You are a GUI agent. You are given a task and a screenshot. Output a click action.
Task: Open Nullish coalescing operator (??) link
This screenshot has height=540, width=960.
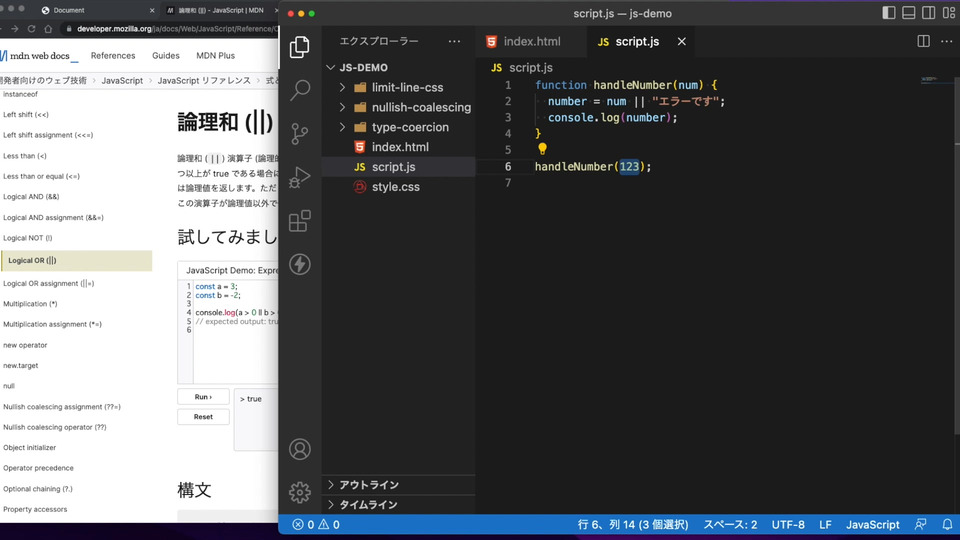tap(54, 427)
